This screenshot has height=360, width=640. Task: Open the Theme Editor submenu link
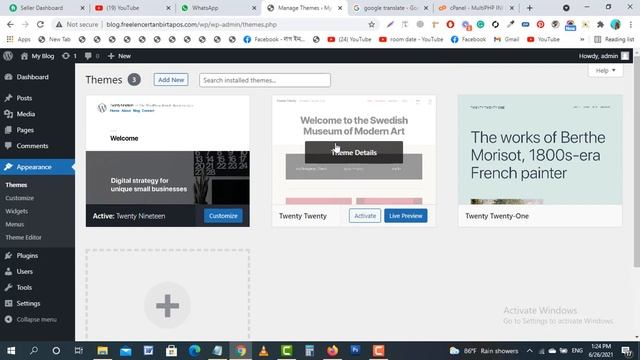point(23,237)
